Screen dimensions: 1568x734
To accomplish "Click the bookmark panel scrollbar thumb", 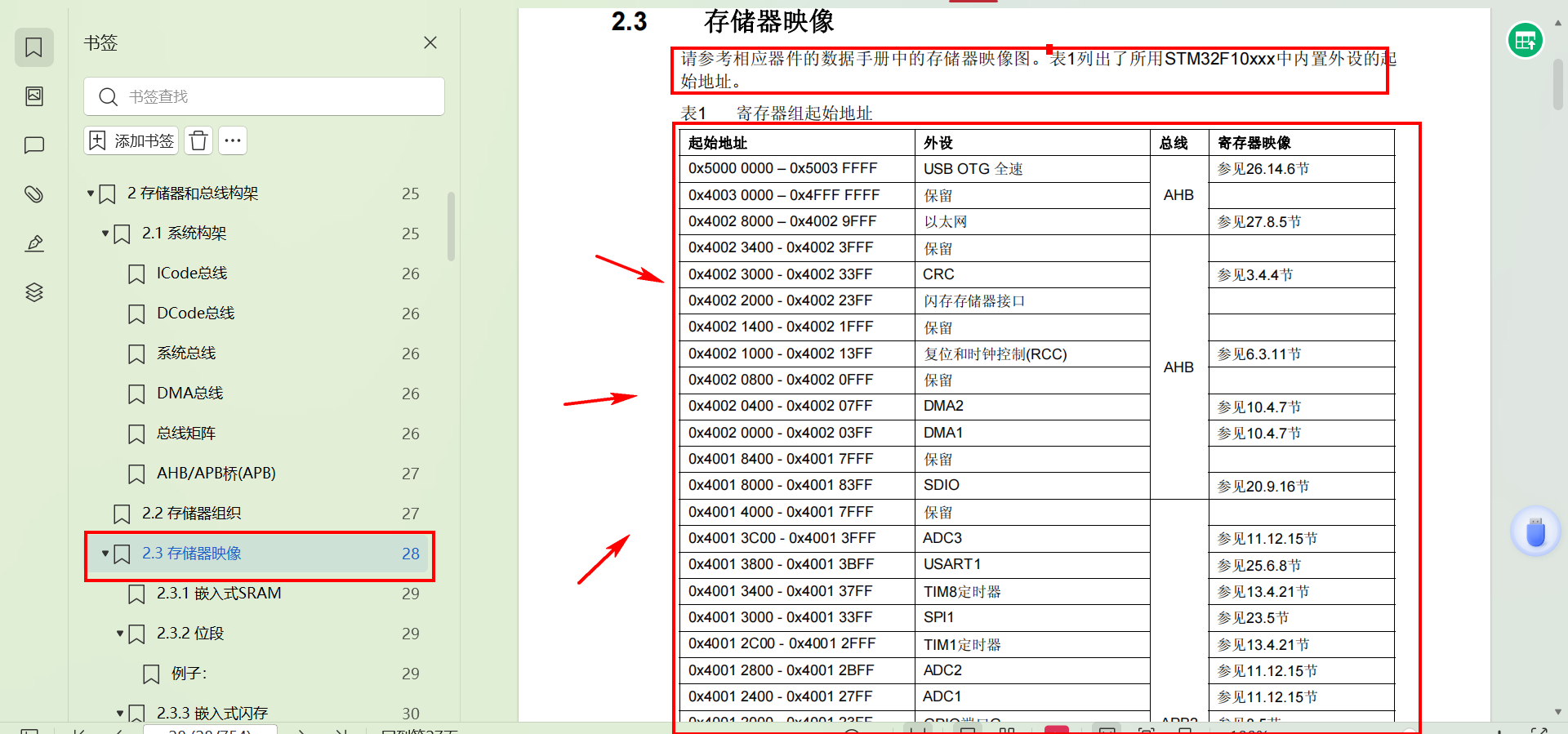I will pyautogui.click(x=451, y=226).
